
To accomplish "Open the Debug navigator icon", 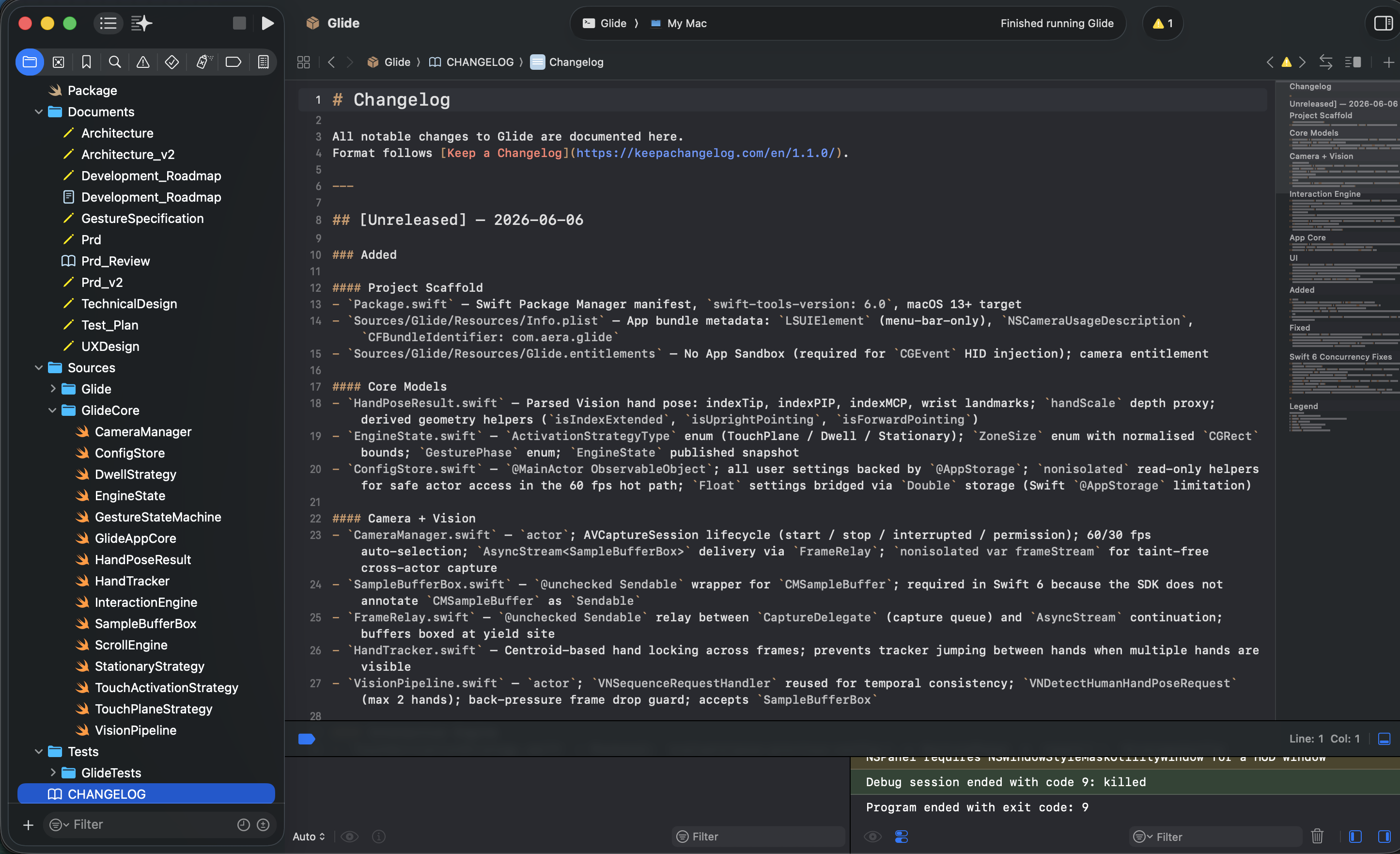I will tap(203, 62).
